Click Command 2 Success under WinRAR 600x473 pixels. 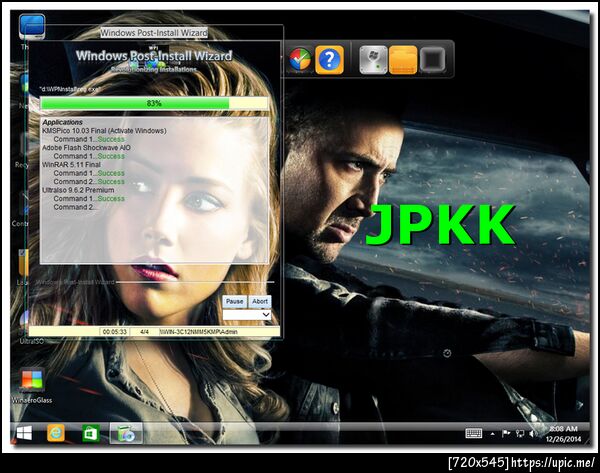pyautogui.click(x=89, y=182)
